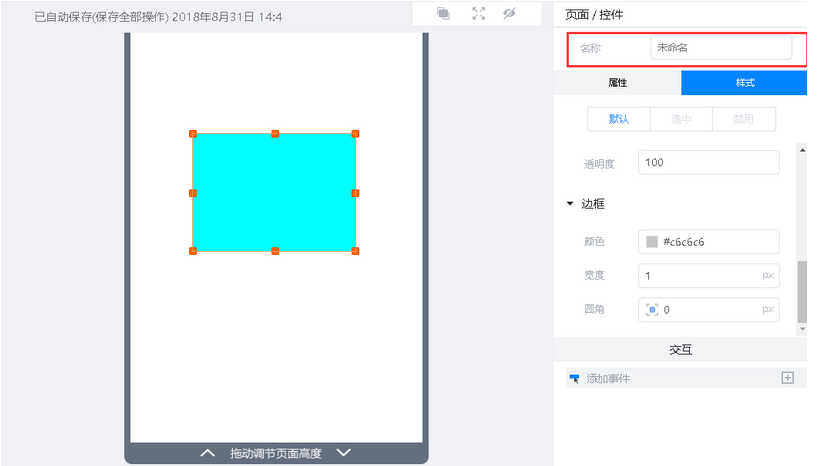The width and height of the screenshot is (838, 466).
Task: Click the bottom-right resize handle of the rectangle
Action: (x=355, y=251)
